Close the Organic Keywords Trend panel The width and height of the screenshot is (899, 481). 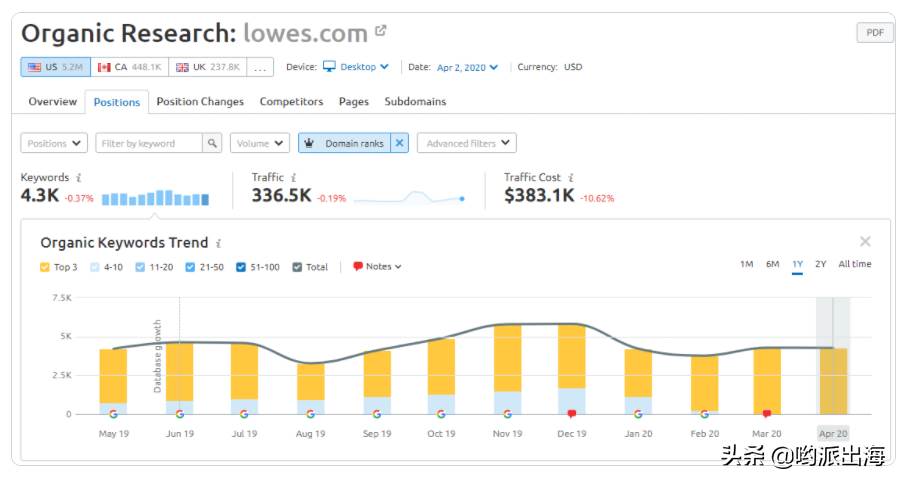tap(865, 241)
